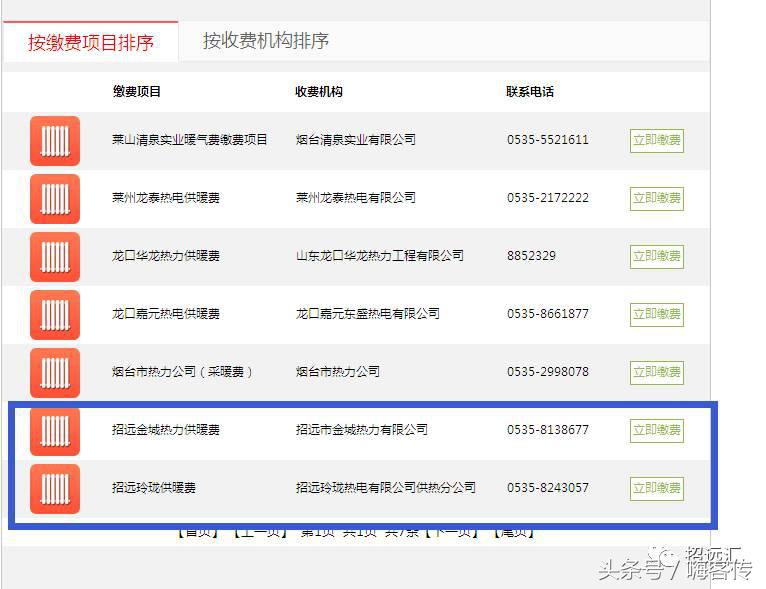Click radiator icon for 招远玲珑供暖费
Screen dimensions: 766x589
(55, 489)
